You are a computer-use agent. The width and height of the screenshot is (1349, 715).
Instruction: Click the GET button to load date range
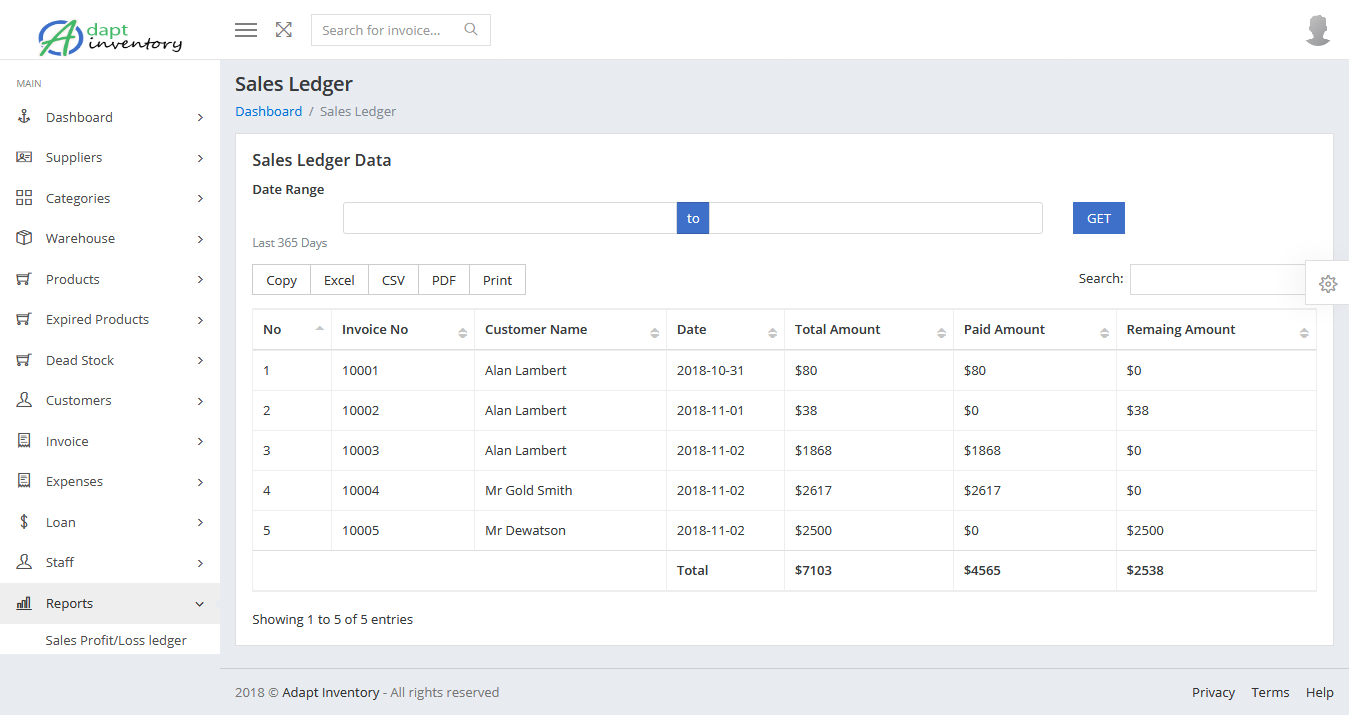point(1098,217)
